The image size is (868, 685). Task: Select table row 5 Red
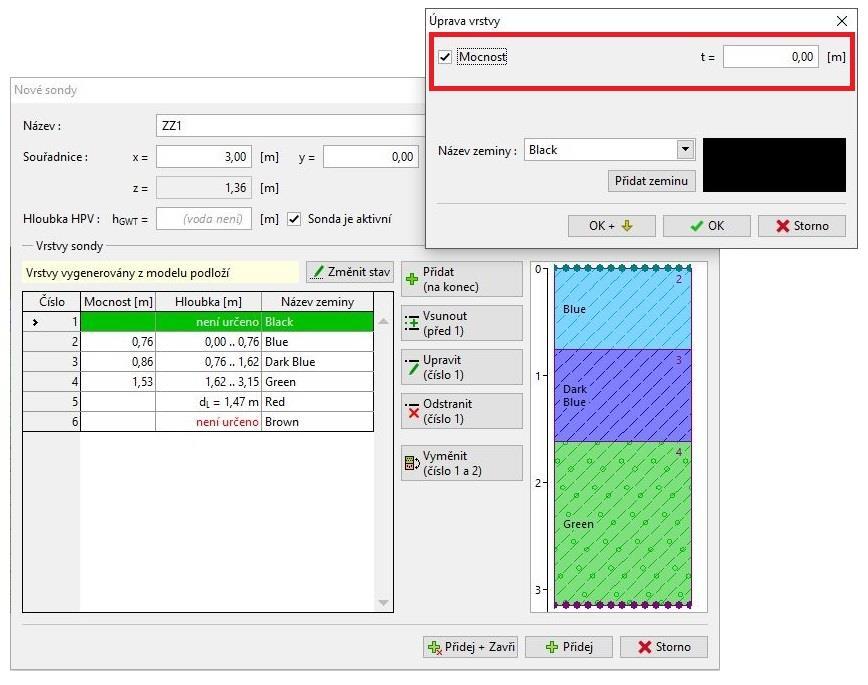[198, 401]
